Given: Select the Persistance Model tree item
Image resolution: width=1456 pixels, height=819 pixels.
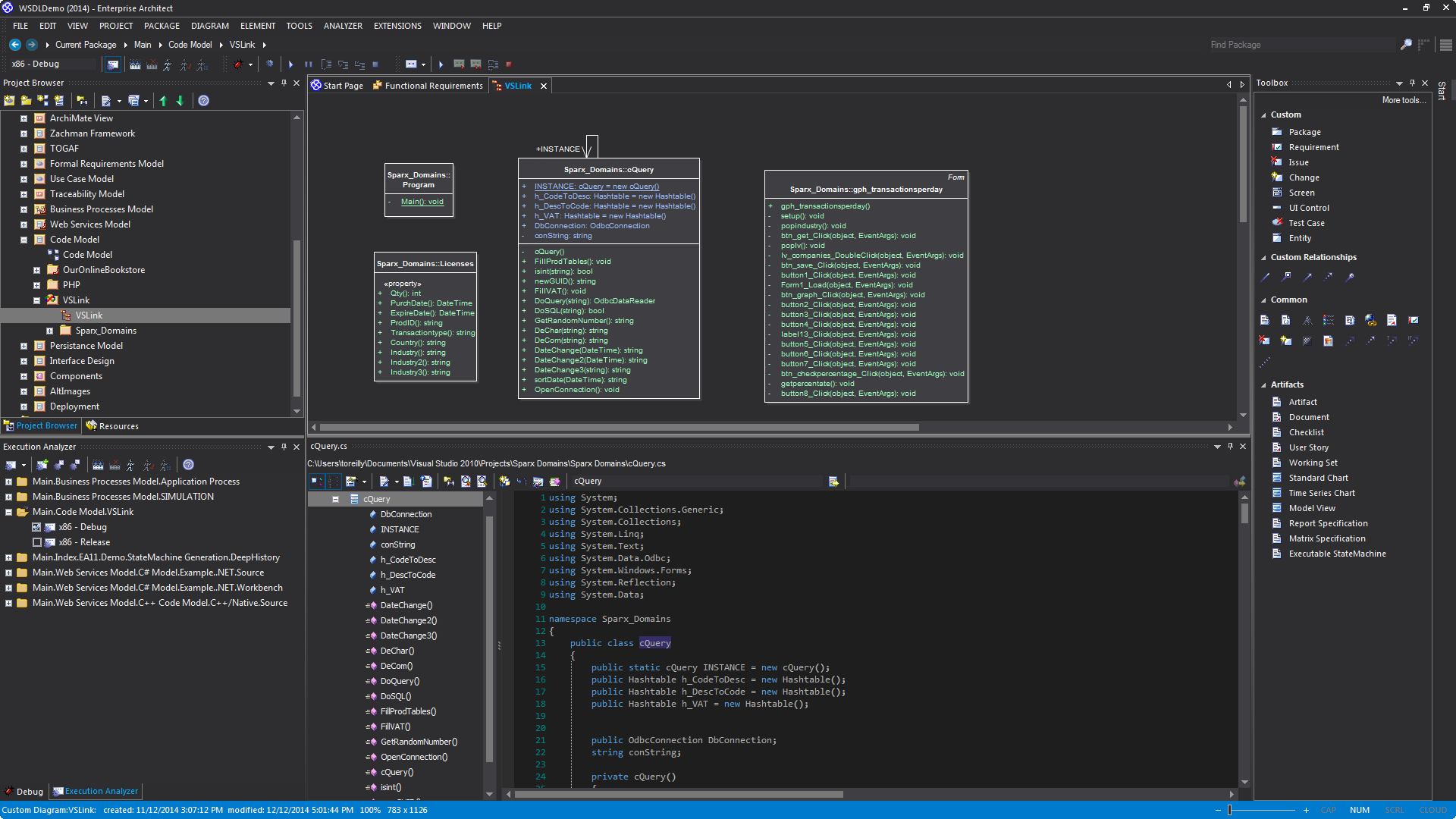Looking at the screenshot, I should point(86,346).
